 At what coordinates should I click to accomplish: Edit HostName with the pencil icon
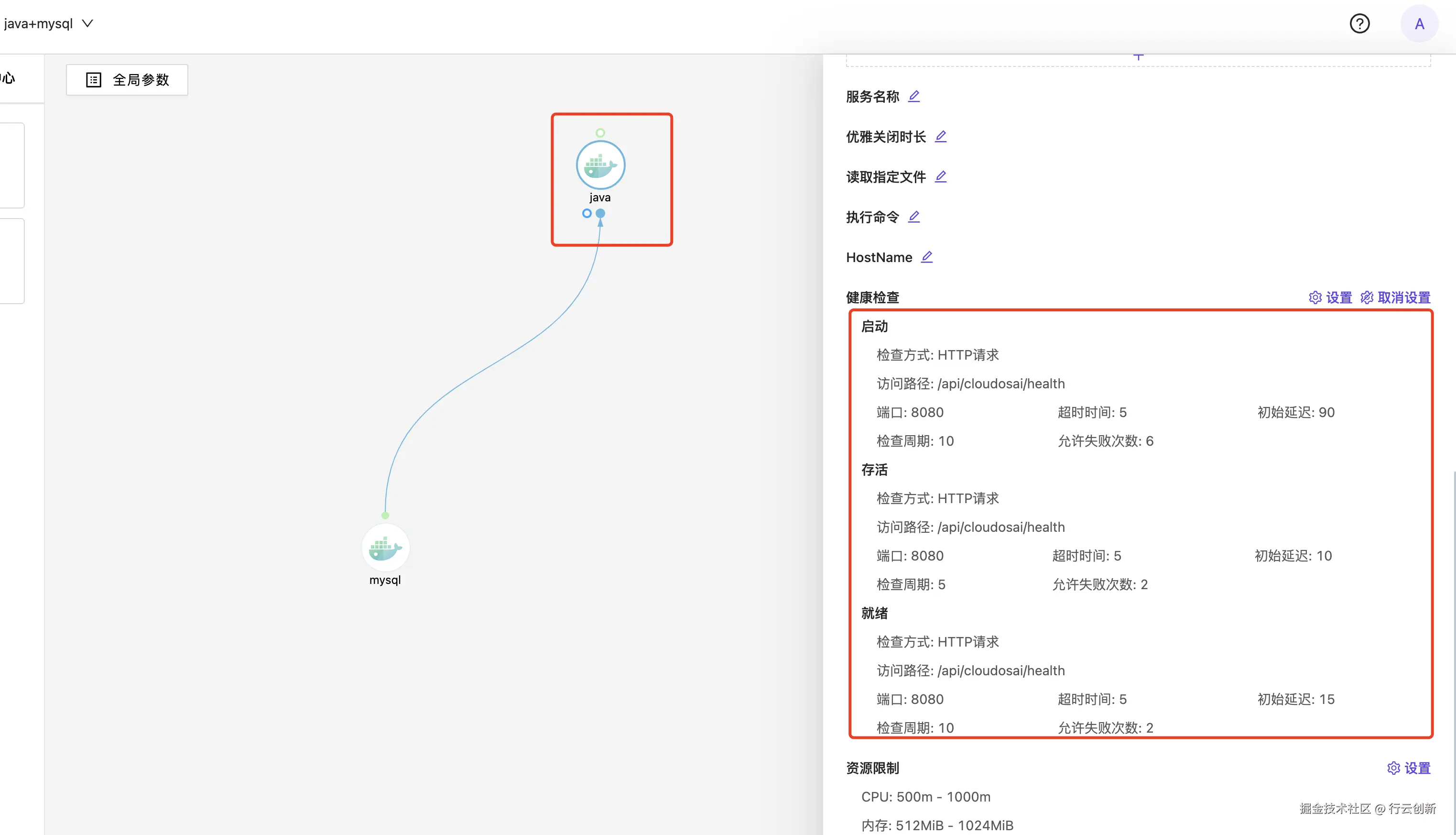click(926, 257)
